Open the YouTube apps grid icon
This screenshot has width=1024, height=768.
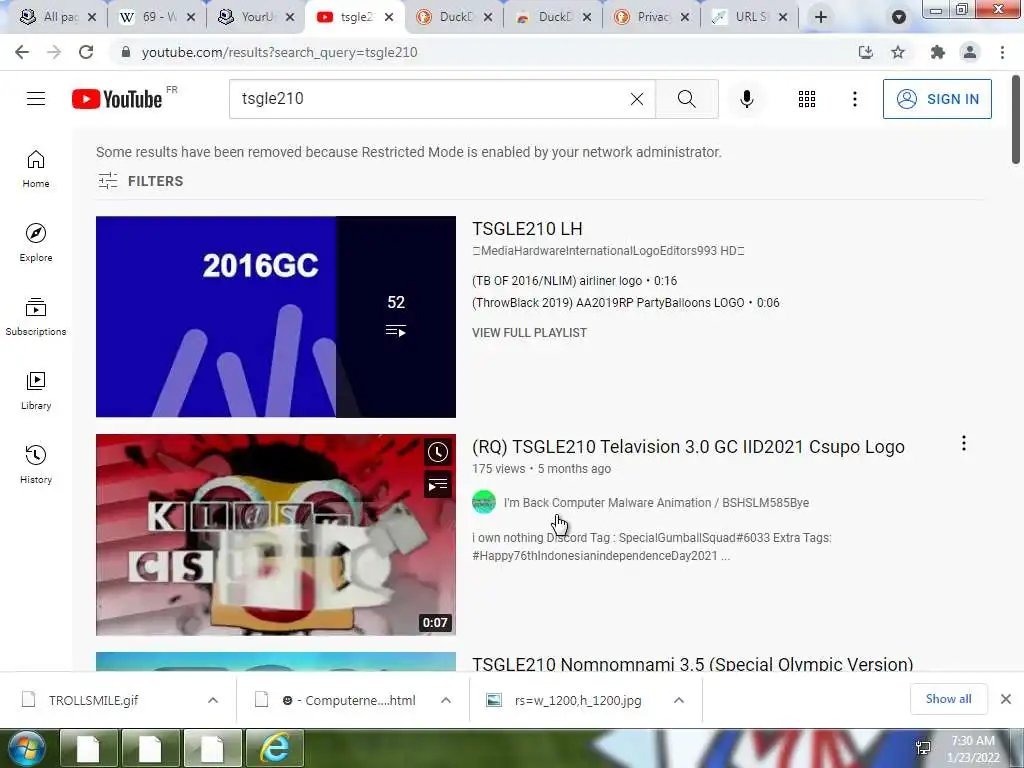pyautogui.click(x=807, y=99)
